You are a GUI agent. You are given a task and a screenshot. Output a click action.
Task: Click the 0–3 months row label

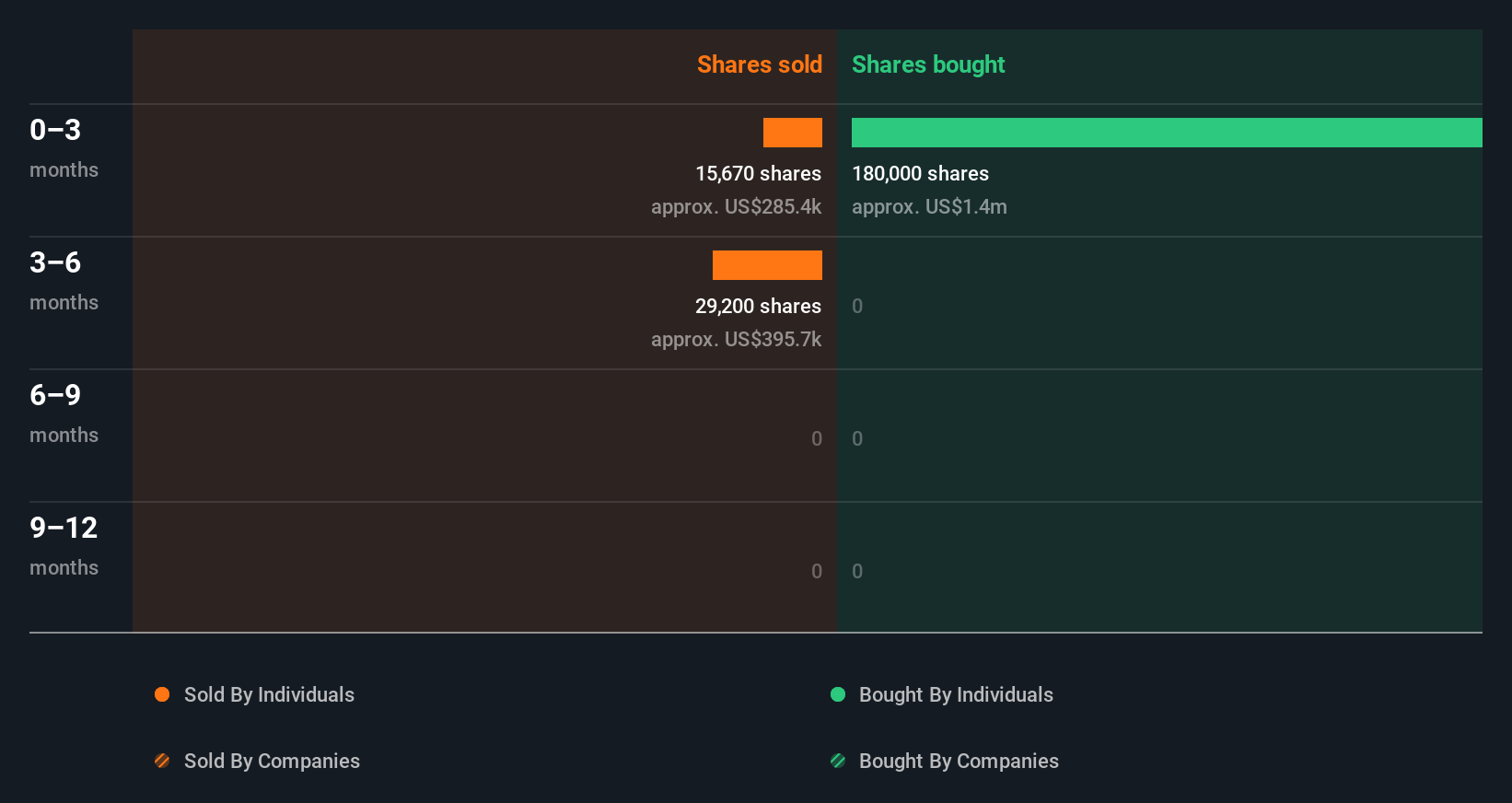pyautogui.click(x=64, y=147)
